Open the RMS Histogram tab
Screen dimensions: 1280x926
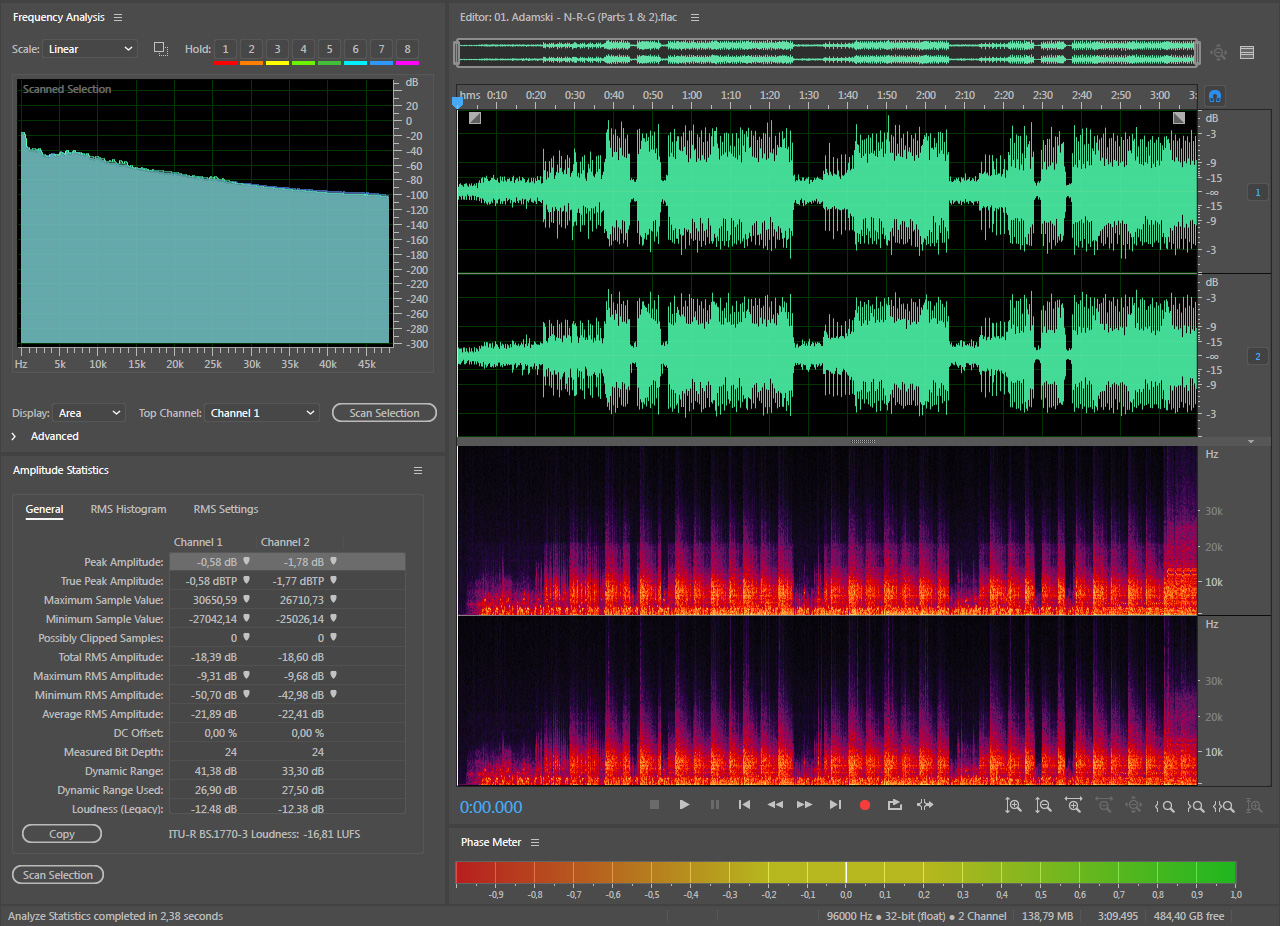[x=128, y=509]
